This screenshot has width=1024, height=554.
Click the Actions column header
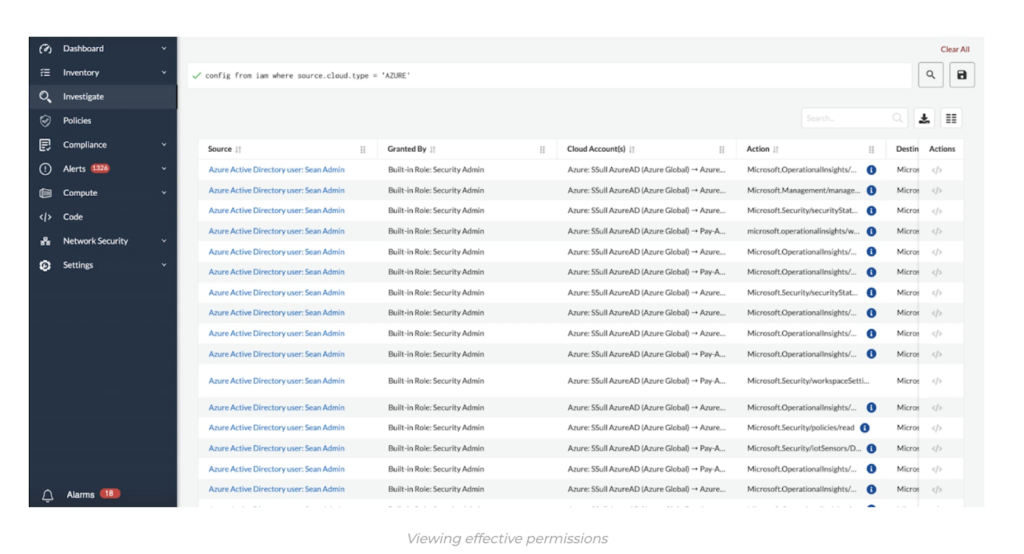tap(942, 149)
